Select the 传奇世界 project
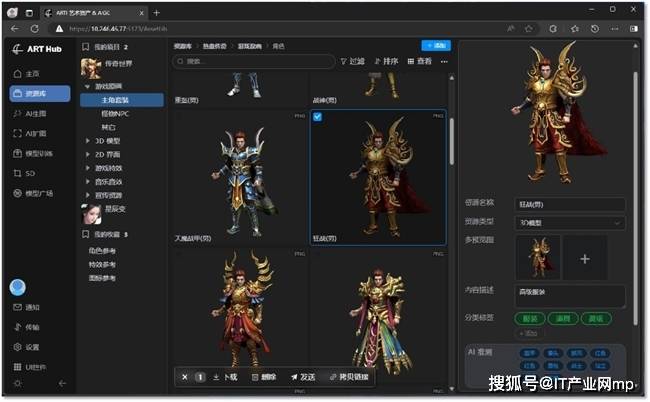 107,66
